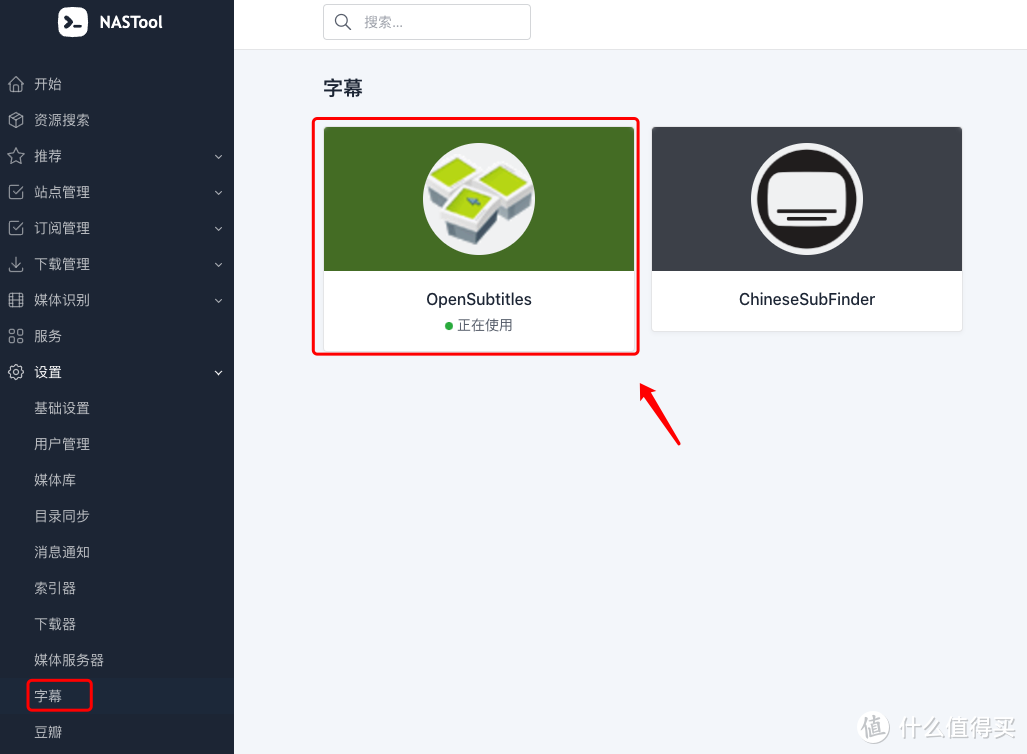Click the download icon beside 下载管理

(16, 264)
